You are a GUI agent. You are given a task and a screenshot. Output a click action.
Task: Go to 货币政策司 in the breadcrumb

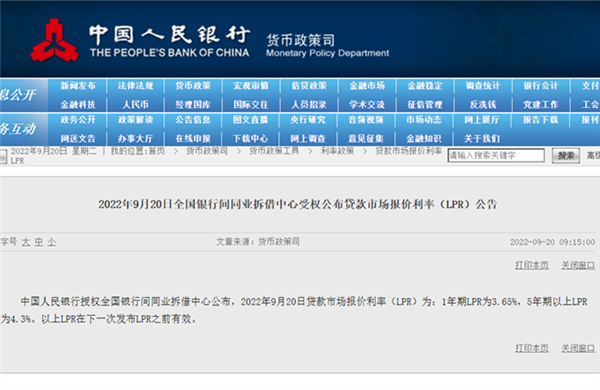pos(207,151)
